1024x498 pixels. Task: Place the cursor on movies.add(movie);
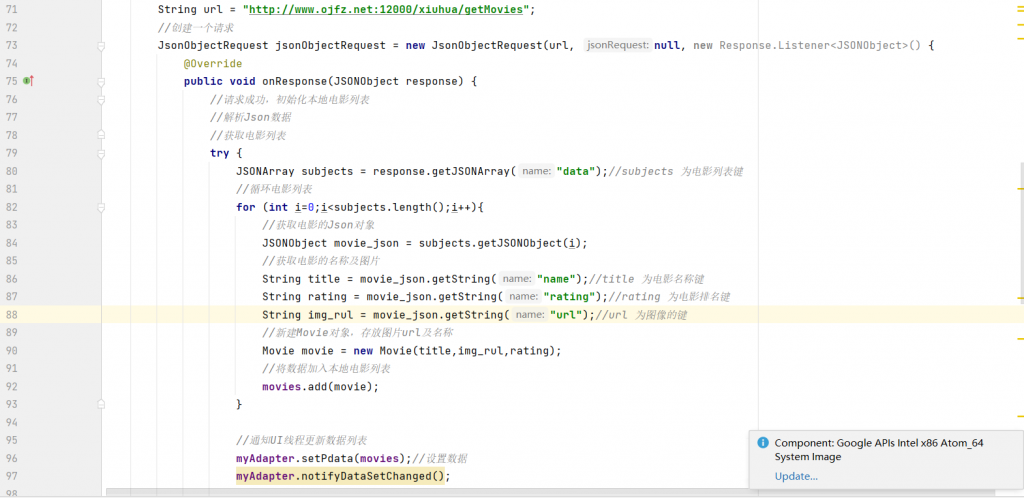[x=320, y=386]
